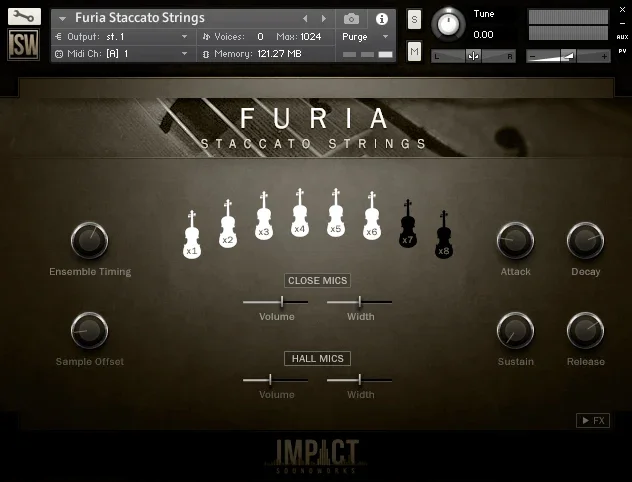Collapse instrument header with title arrow

click(62, 19)
